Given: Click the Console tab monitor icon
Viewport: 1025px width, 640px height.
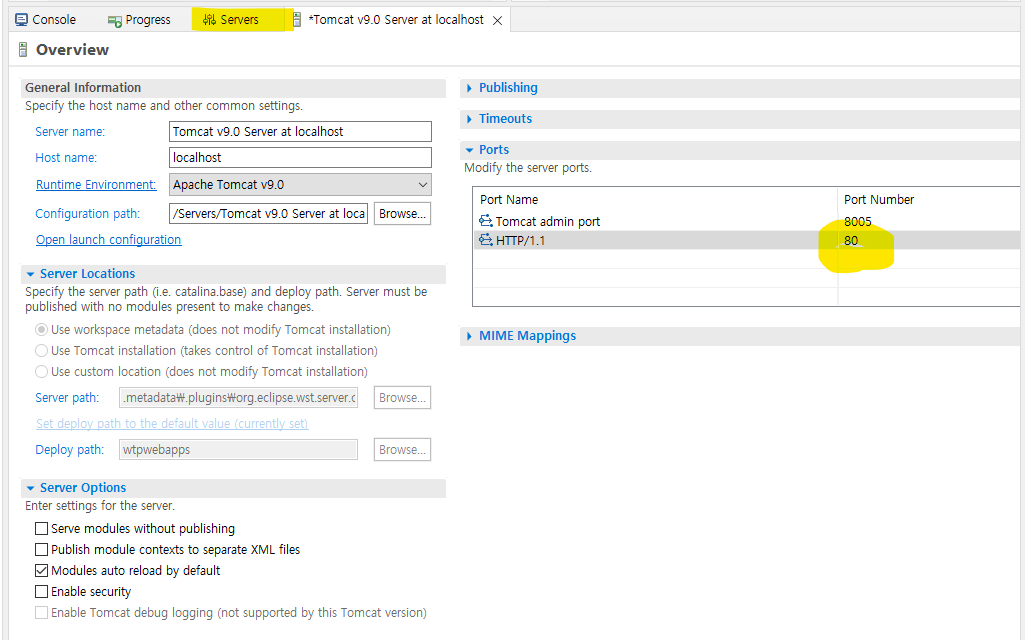Looking at the screenshot, I should 22,20.
